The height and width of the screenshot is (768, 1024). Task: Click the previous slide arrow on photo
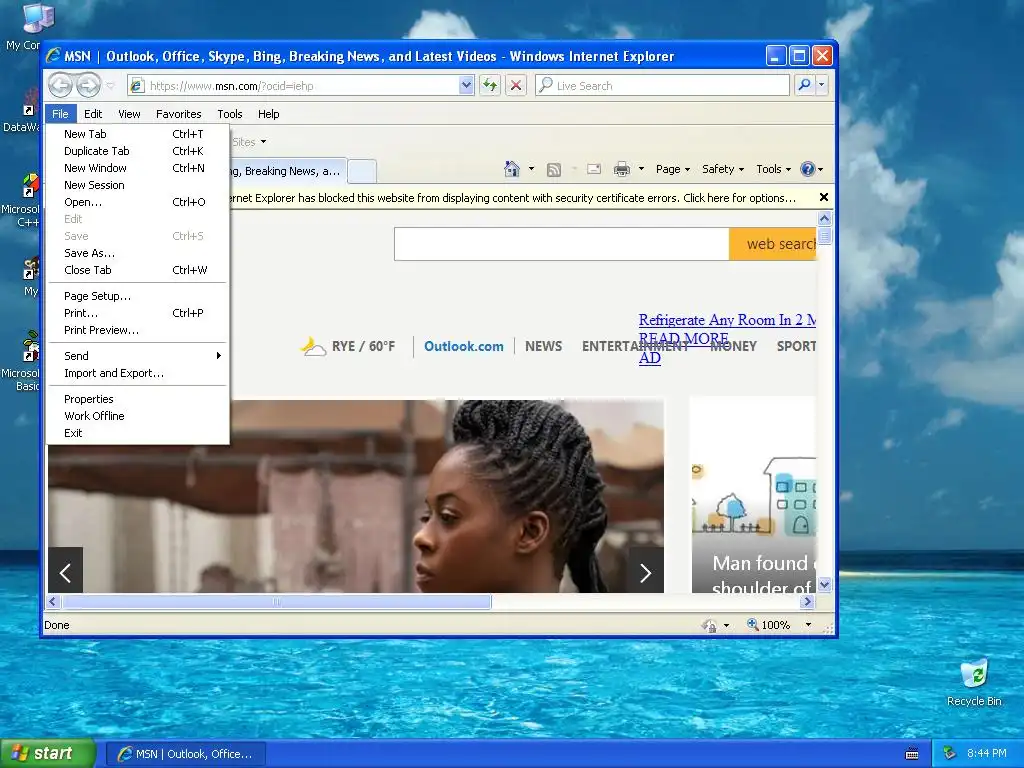65,573
